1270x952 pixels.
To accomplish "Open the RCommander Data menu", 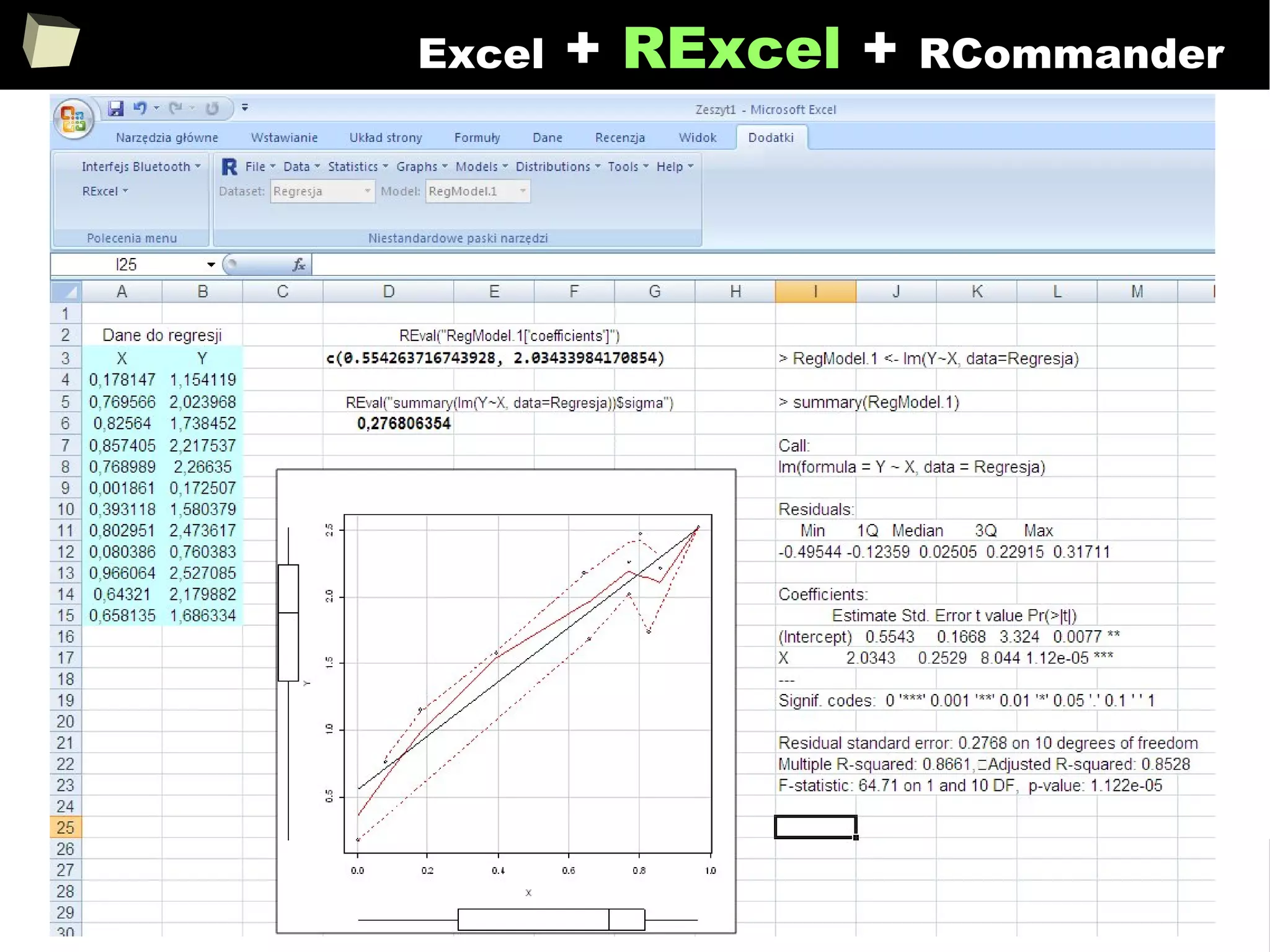I will pyautogui.click(x=301, y=167).
